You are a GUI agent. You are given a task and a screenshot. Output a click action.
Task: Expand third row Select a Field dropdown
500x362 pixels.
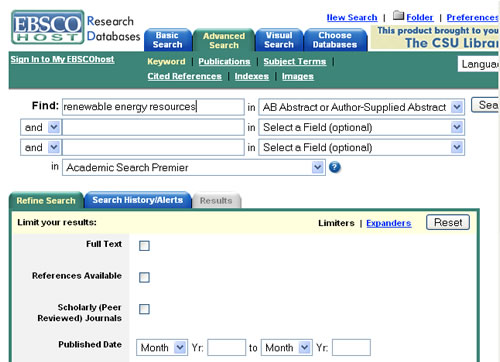coord(361,147)
